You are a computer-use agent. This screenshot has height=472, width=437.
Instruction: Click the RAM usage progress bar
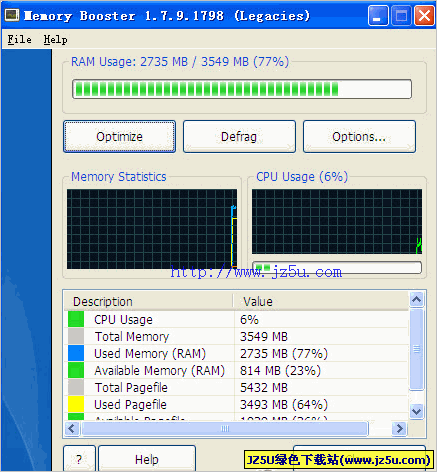tap(242, 89)
